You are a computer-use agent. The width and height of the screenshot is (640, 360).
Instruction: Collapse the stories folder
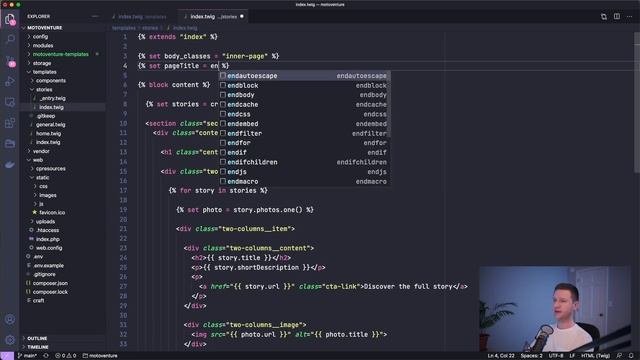[x=44, y=90]
